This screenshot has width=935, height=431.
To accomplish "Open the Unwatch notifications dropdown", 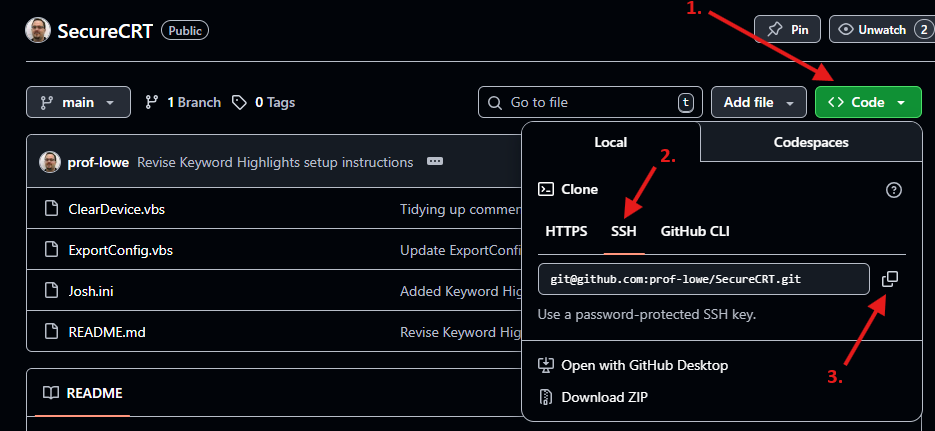I will [882, 29].
